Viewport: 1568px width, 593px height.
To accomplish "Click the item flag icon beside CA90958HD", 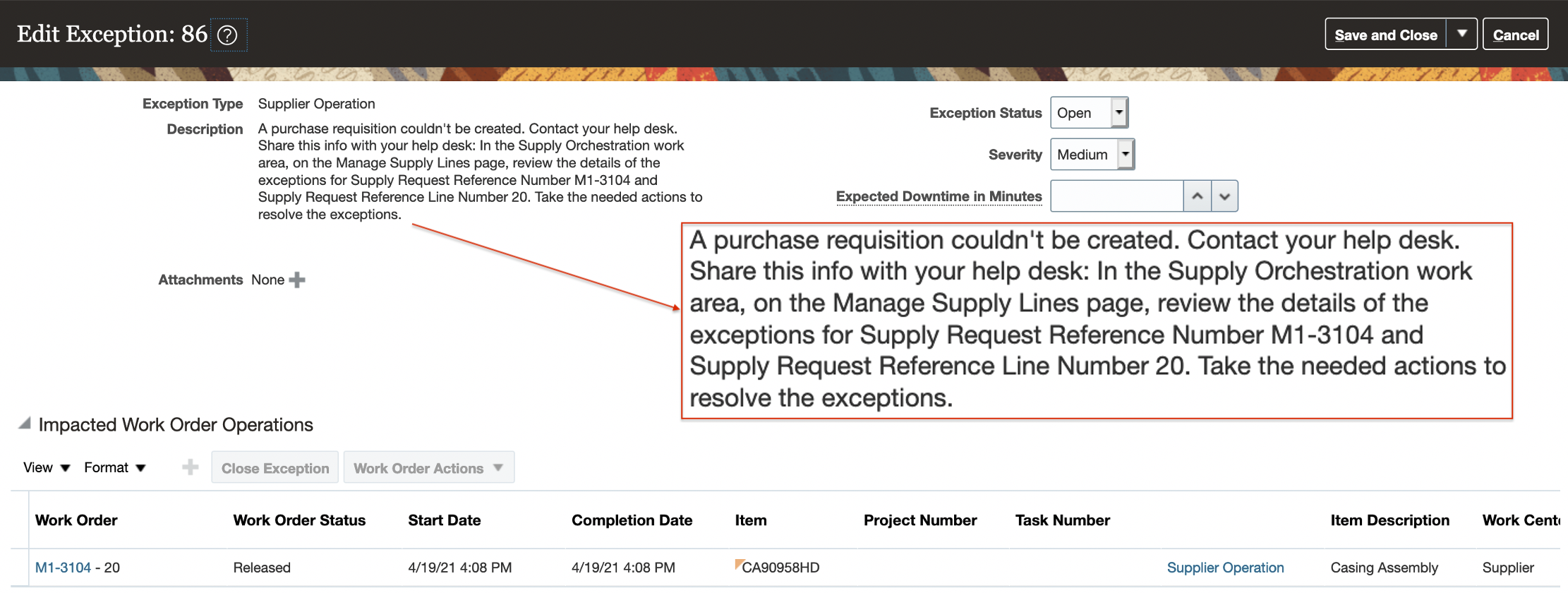I will (739, 564).
